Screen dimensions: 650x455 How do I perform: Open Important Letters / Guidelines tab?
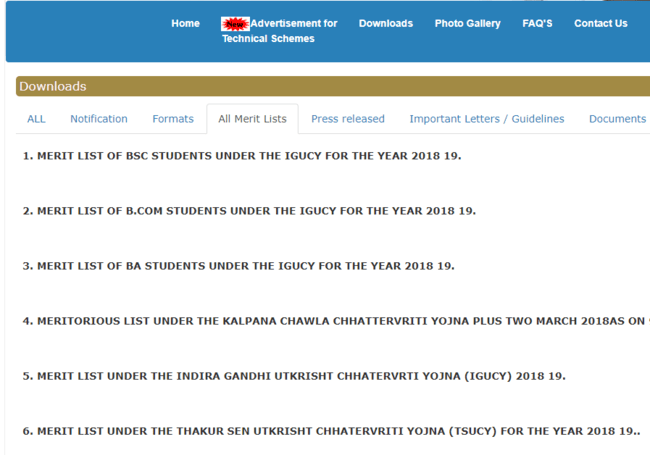tap(486, 119)
